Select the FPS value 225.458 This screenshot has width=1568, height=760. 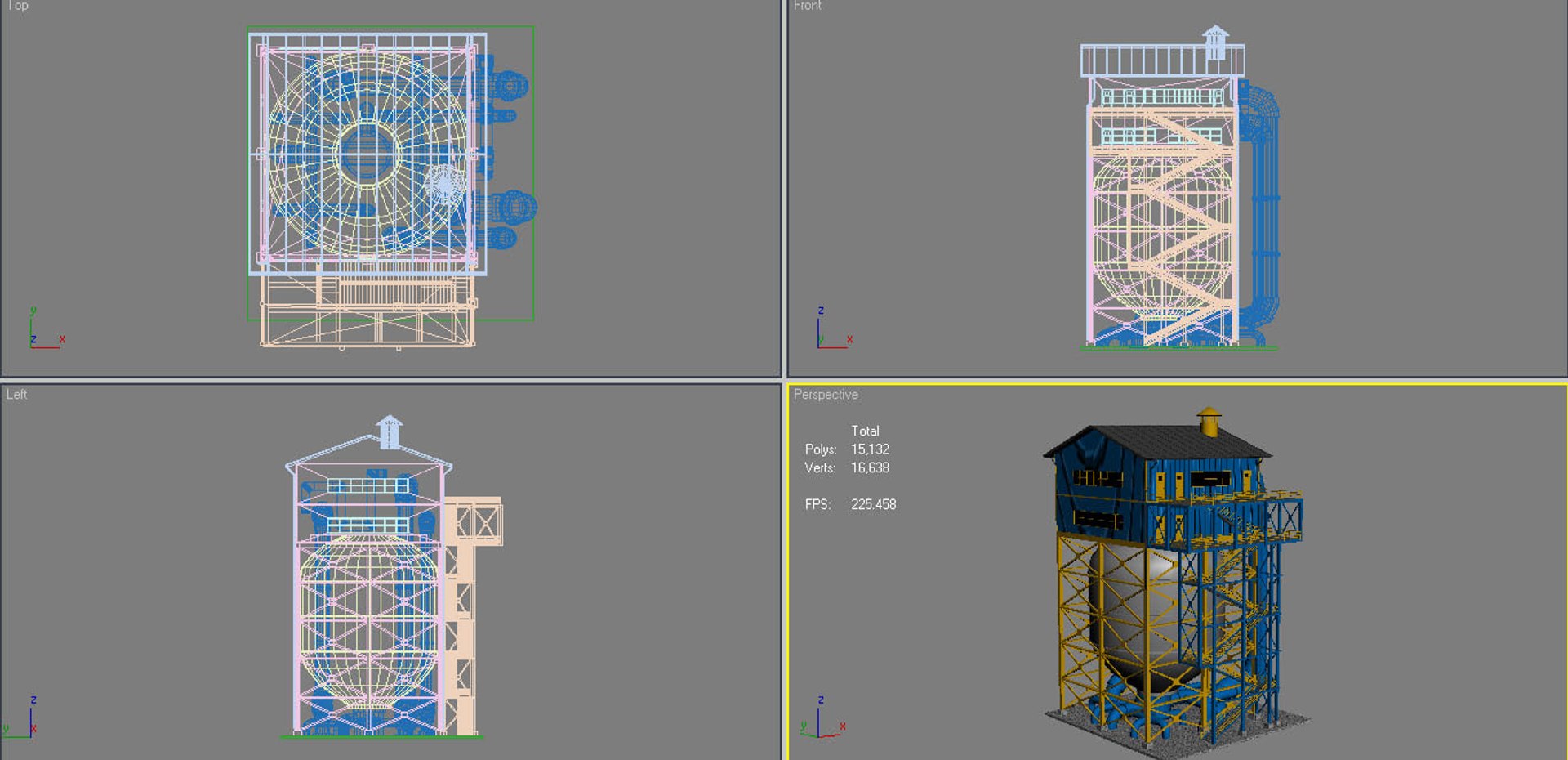pos(873,504)
